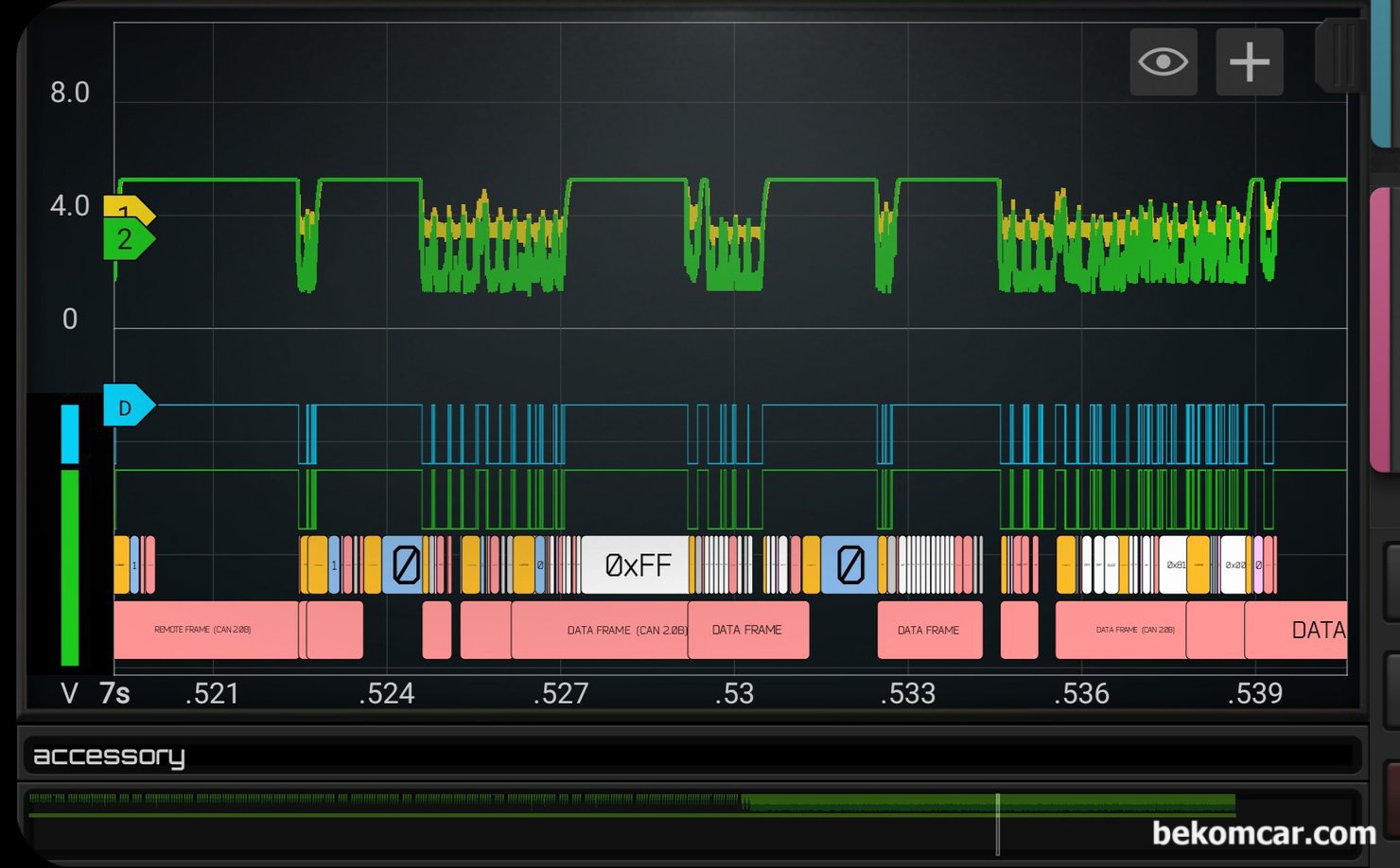Click the plus button to add item
Viewport: 1400px width, 868px height.
(1249, 62)
